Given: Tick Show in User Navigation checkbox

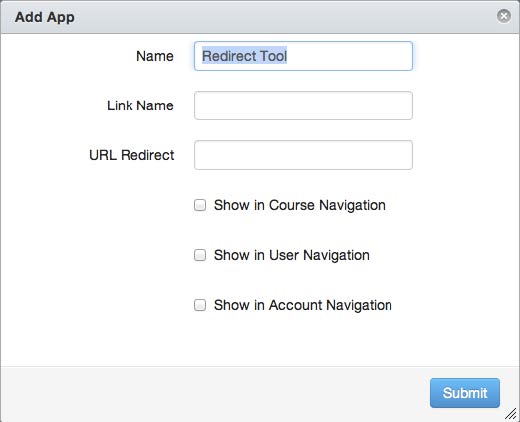Looking at the screenshot, I should pyautogui.click(x=200, y=255).
